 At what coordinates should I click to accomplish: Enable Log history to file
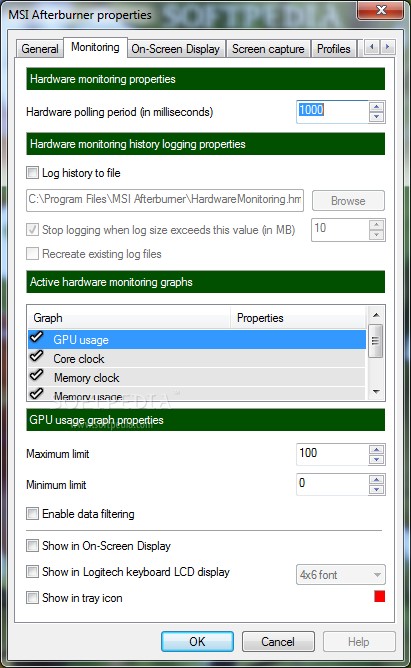pyautogui.click(x=32, y=173)
